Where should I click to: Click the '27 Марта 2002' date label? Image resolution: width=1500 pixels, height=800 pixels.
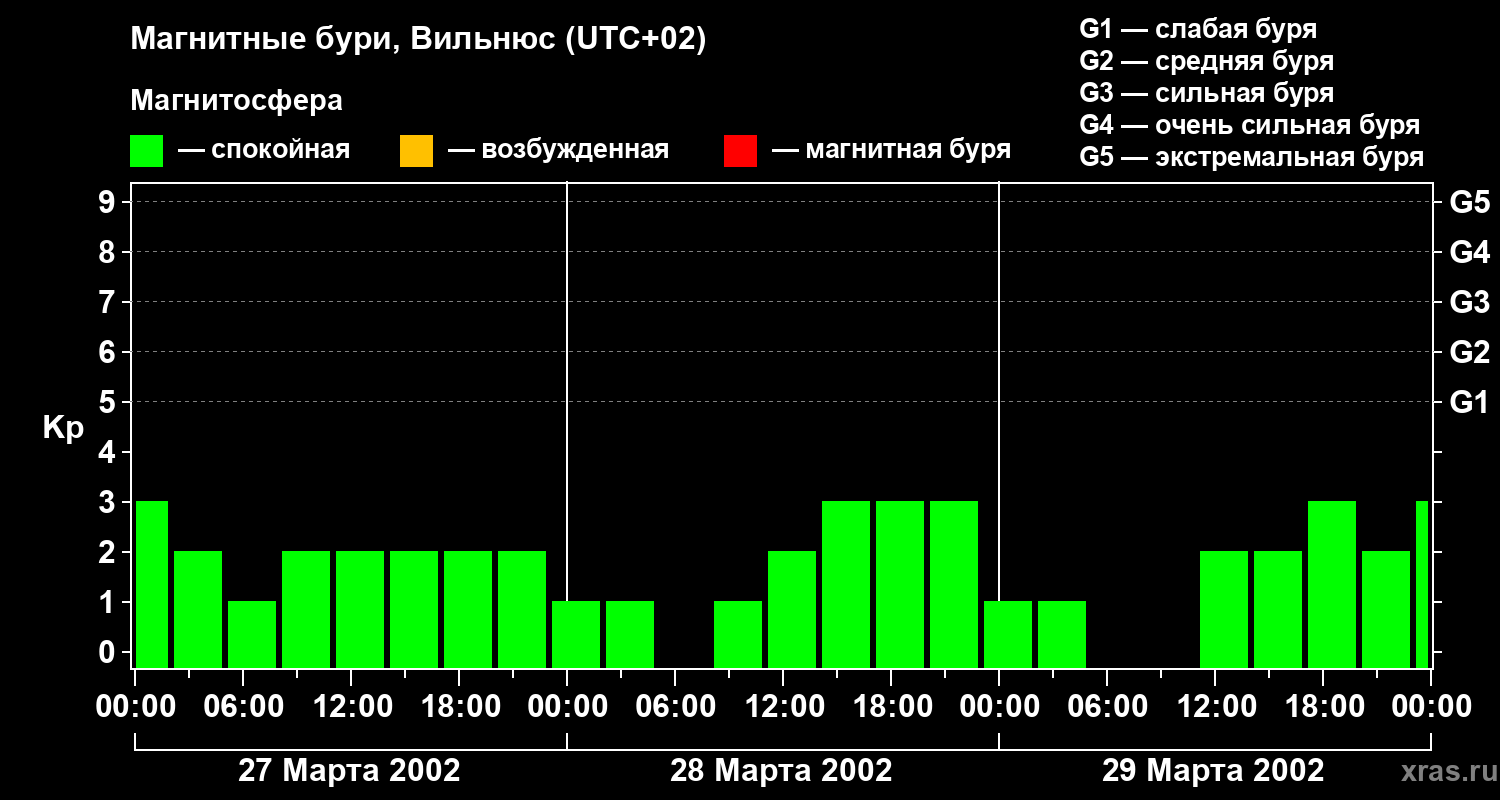coord(349,771)
